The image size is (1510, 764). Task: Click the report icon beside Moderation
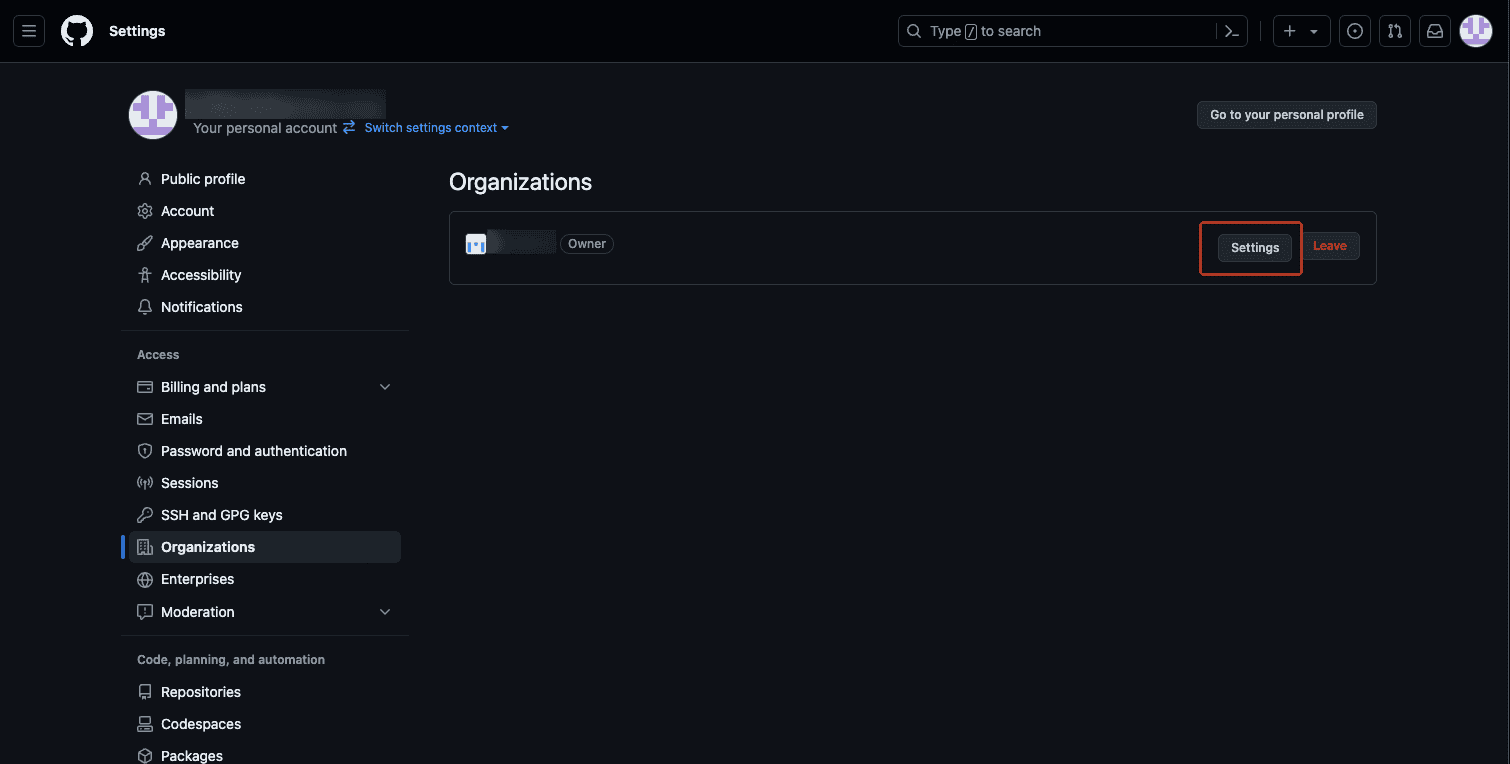click(x=145, y=612)
